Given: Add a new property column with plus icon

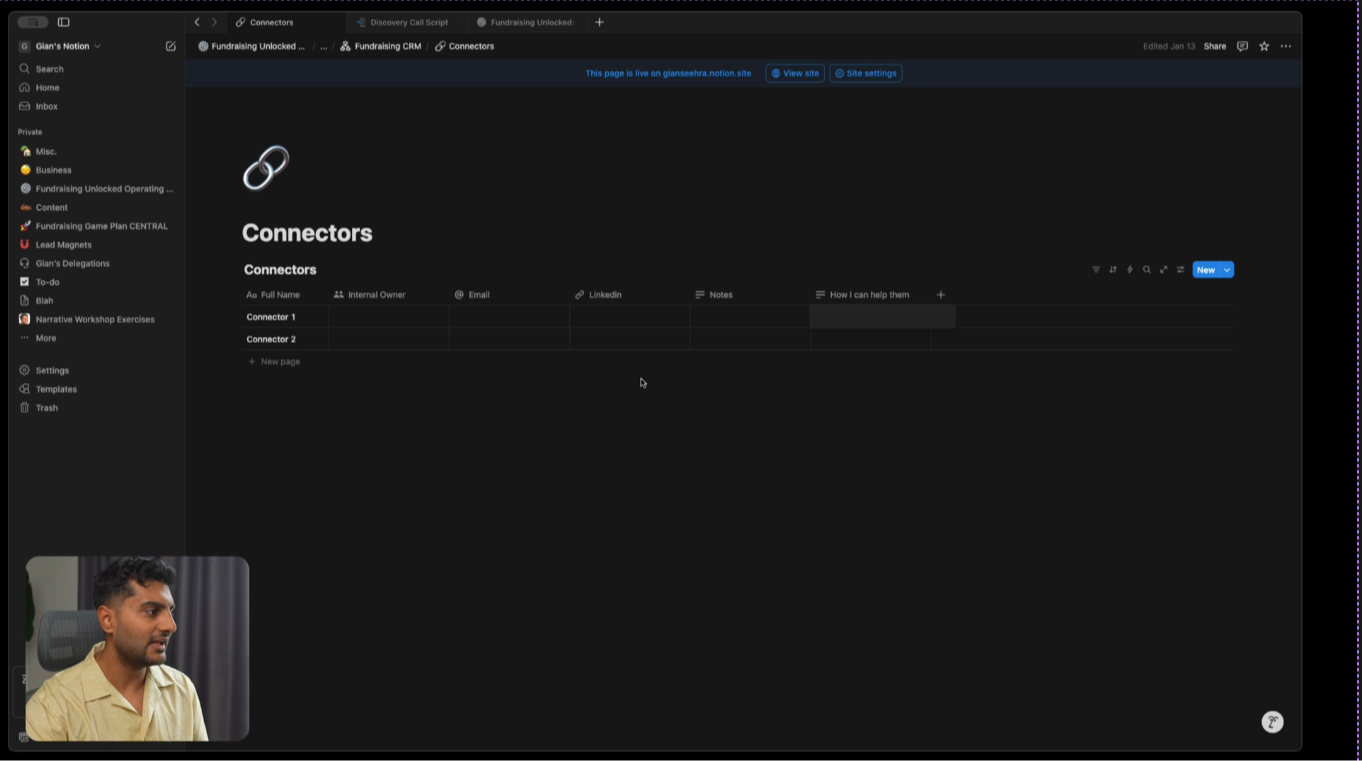Looking at the screenshot, I should (940, 295).
